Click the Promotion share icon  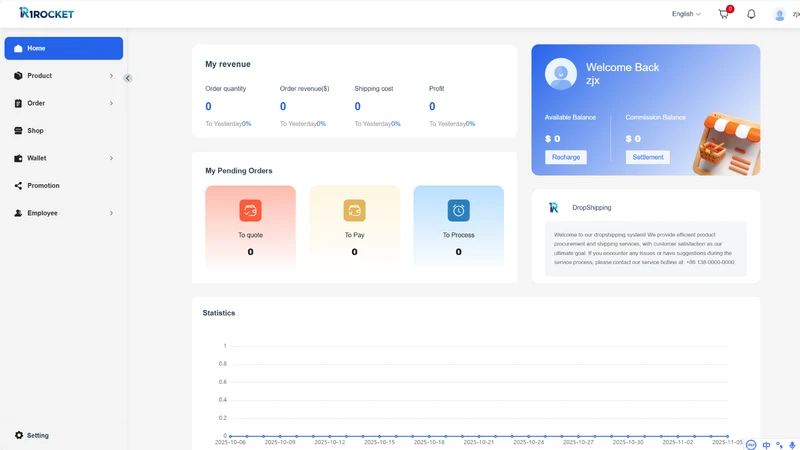point(18,186)
